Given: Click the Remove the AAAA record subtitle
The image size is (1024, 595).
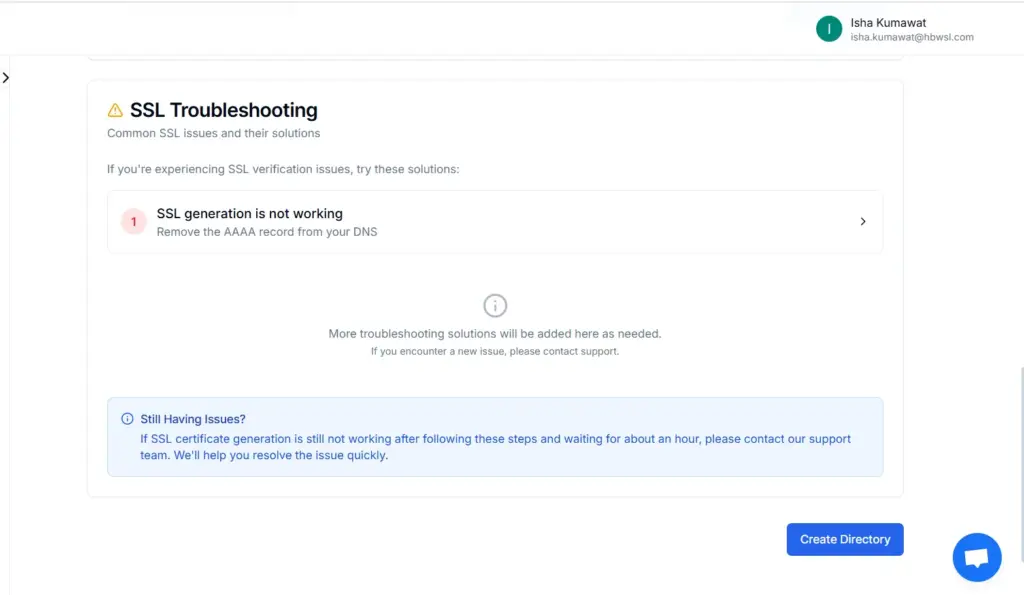Looking at the screenshot, I should point(267,231).
